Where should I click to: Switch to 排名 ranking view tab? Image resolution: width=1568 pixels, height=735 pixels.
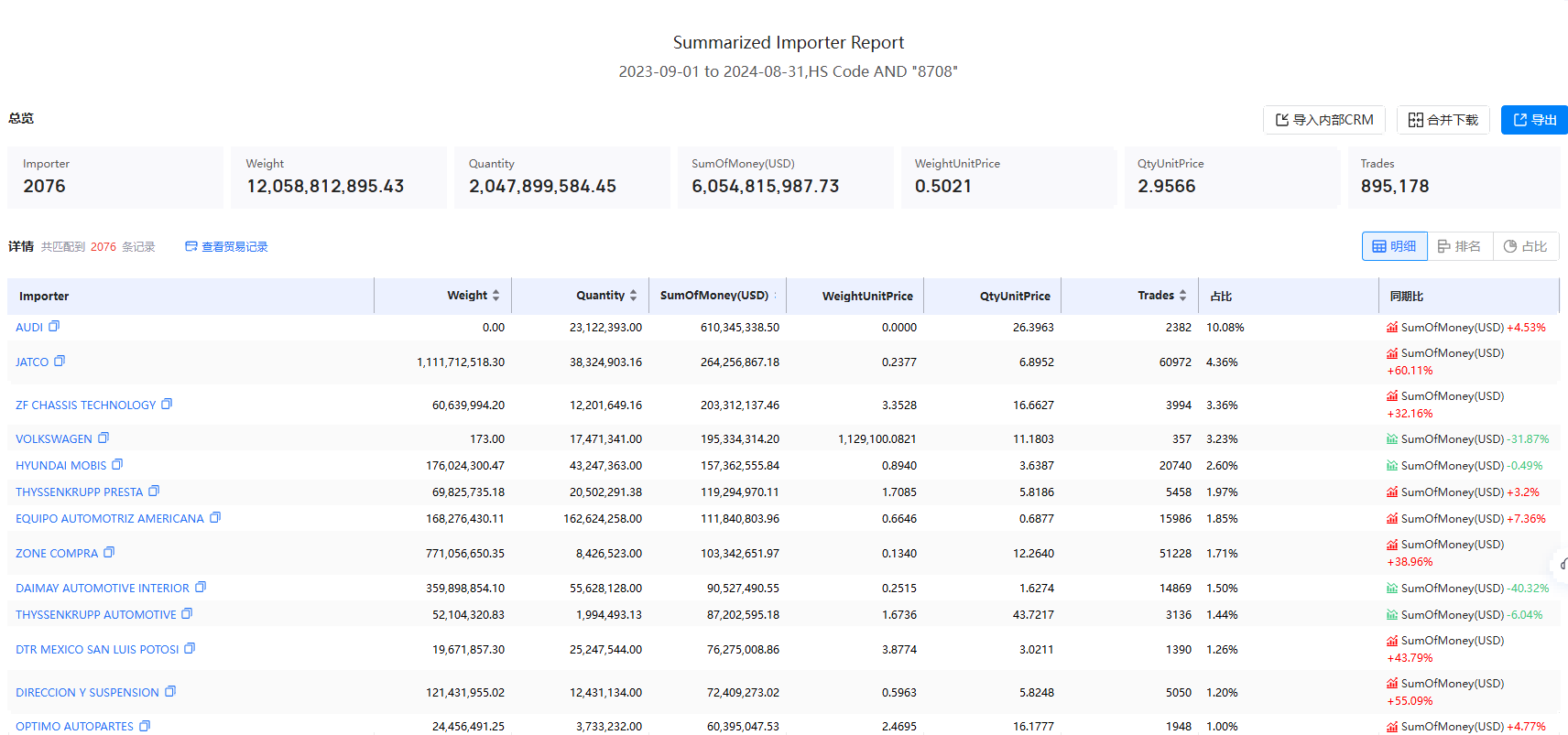[x=1460, y=246]
